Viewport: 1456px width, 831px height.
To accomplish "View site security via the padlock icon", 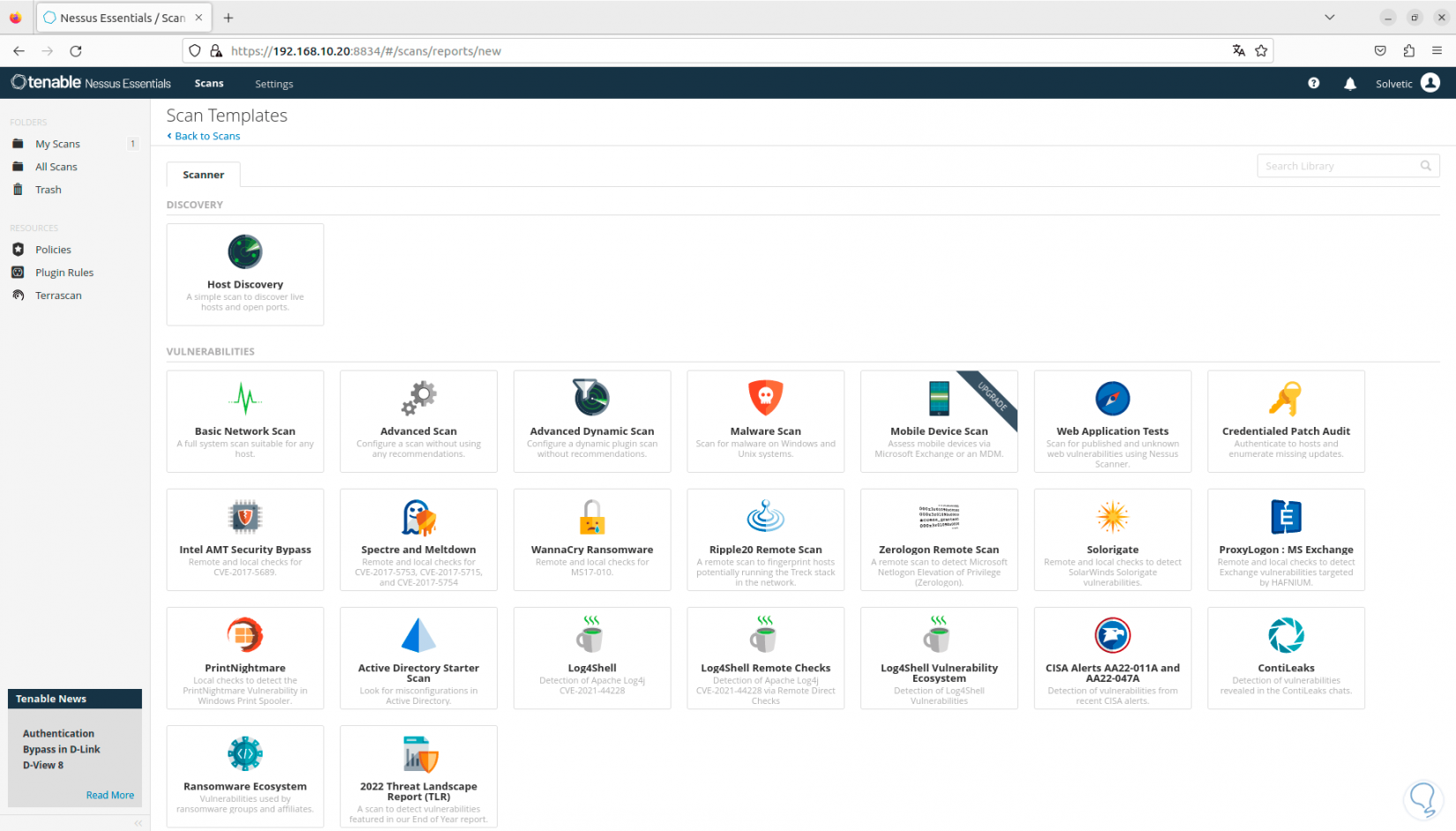I will [x=216, y=51].
